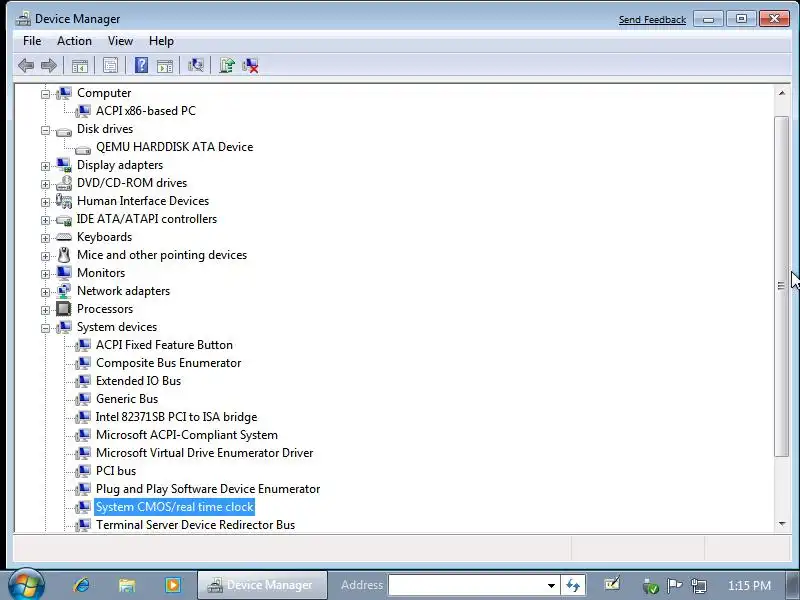Select Terminal Server Device Redirector Bus
Viewport: 800px width, 600px height.
tap(195, 524)
